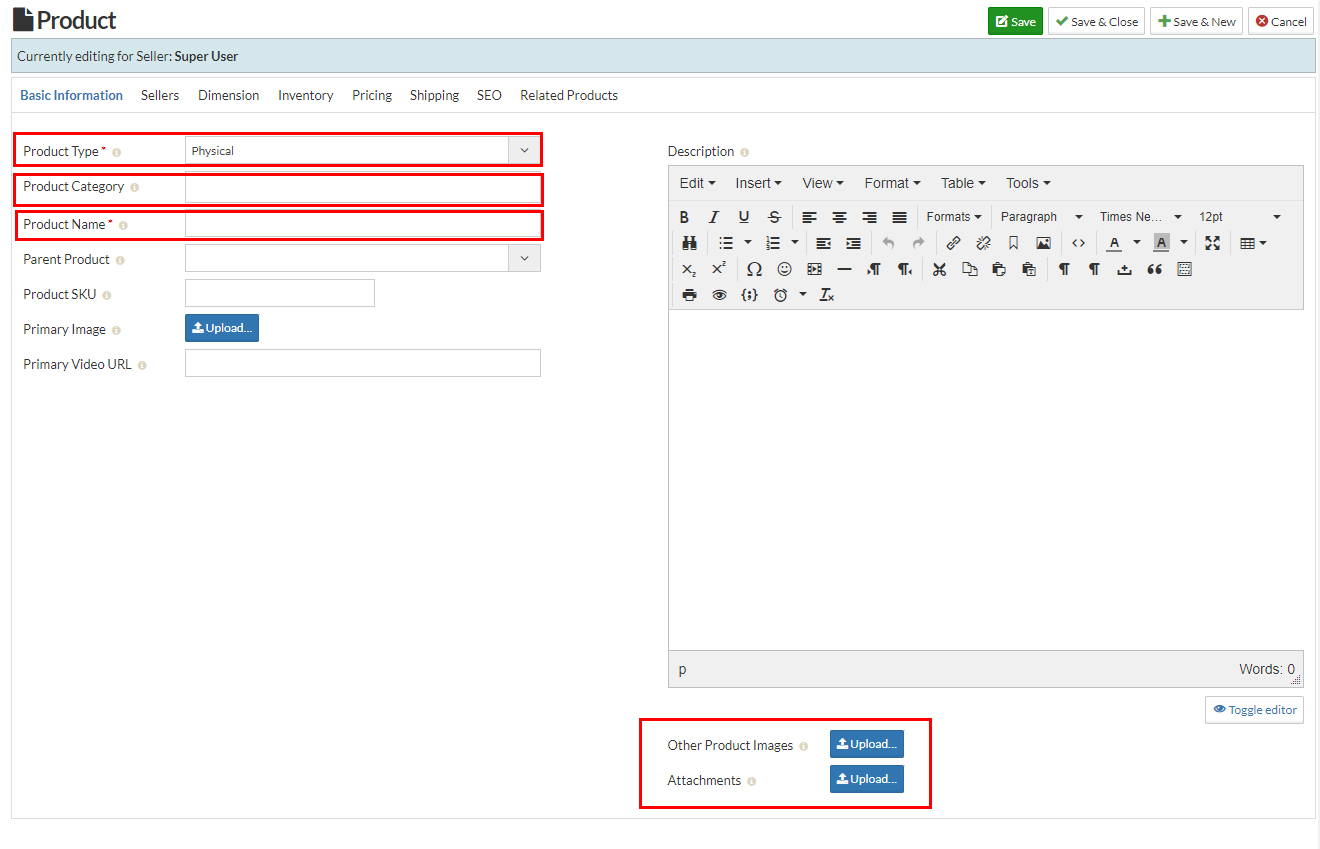Toggle bold formatting in the Description editor
Screen dimensions: 1320x849
pos(684,216)
